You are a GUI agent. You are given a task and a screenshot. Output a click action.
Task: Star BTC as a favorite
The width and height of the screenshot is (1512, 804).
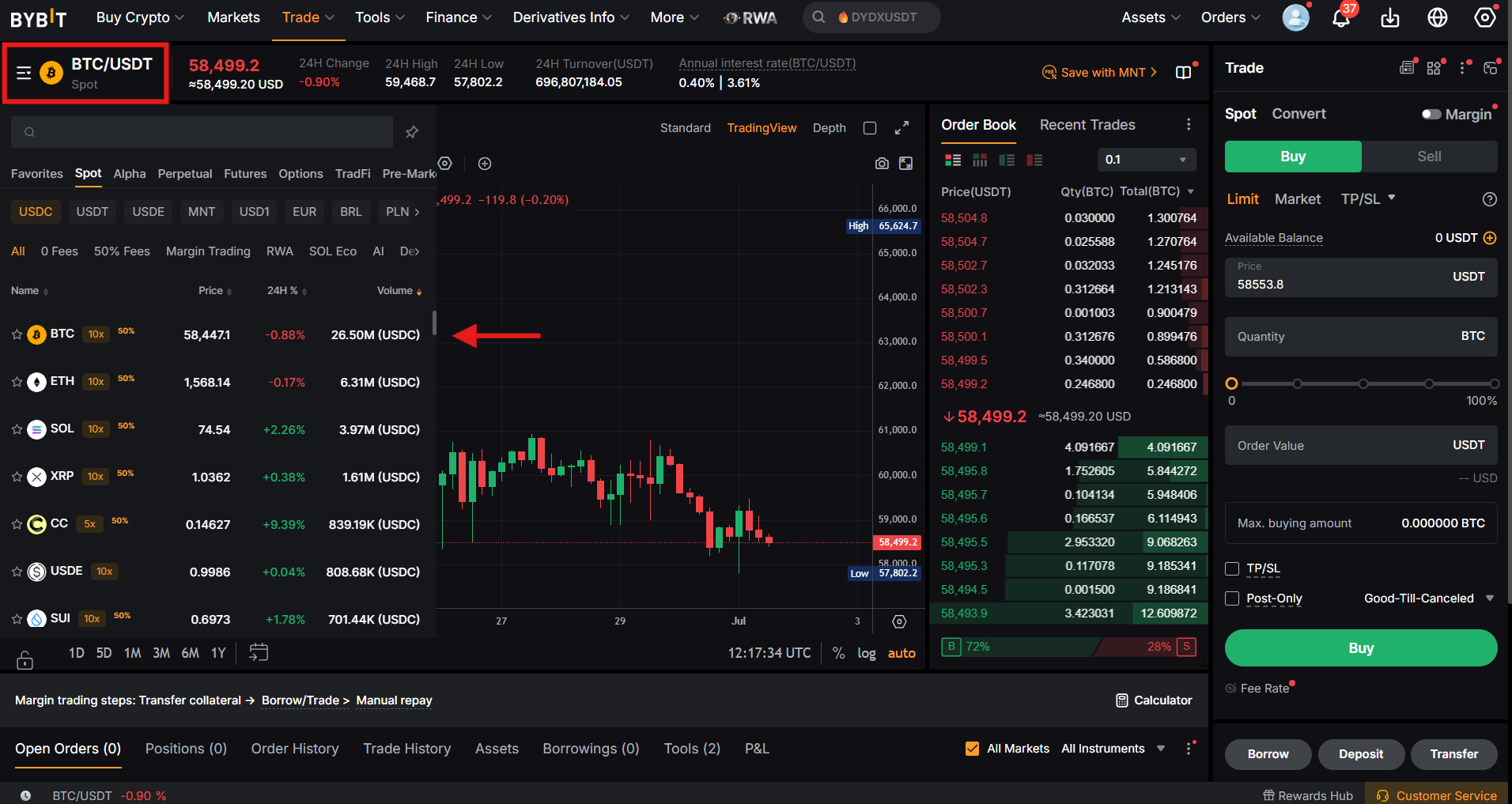click(17, 334)
